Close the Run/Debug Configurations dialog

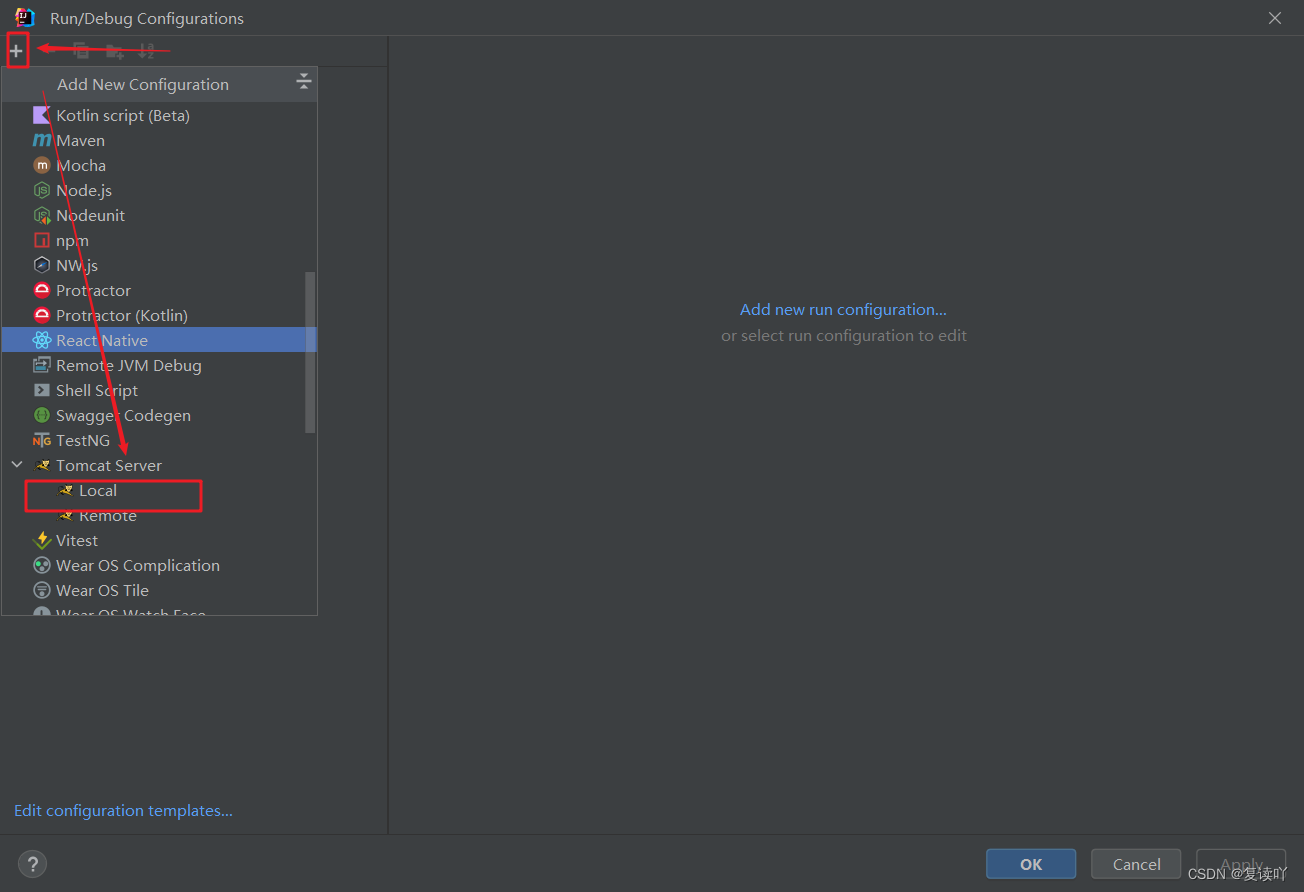pos(1275,18)
